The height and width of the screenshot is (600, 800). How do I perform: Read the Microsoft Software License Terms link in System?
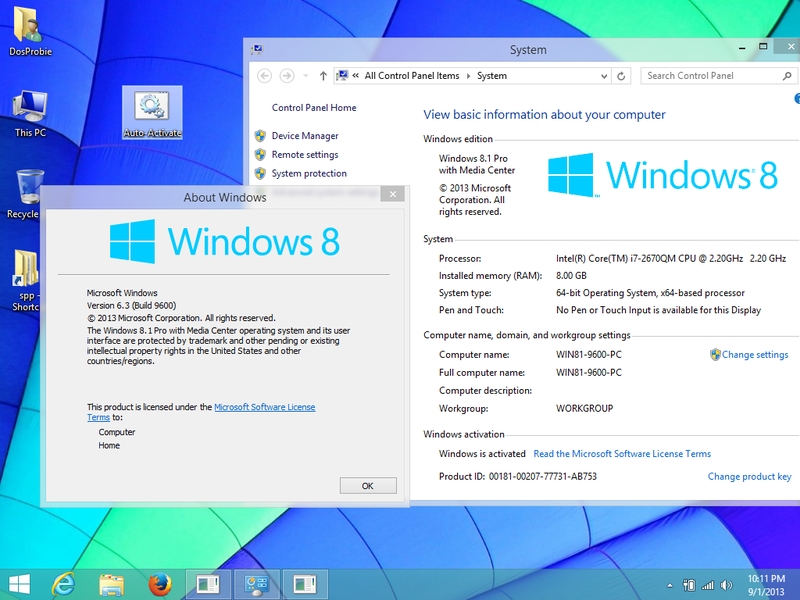[622, 454]
